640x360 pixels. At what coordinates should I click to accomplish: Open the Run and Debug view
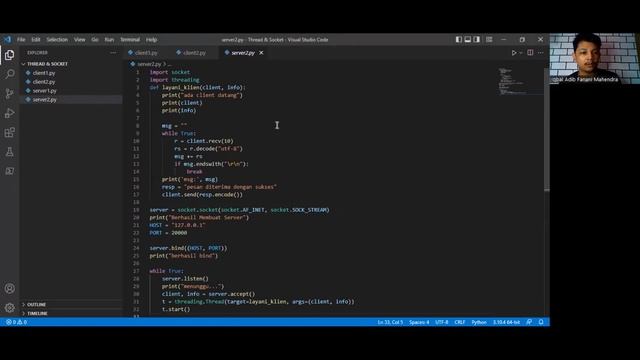[9, 113]
